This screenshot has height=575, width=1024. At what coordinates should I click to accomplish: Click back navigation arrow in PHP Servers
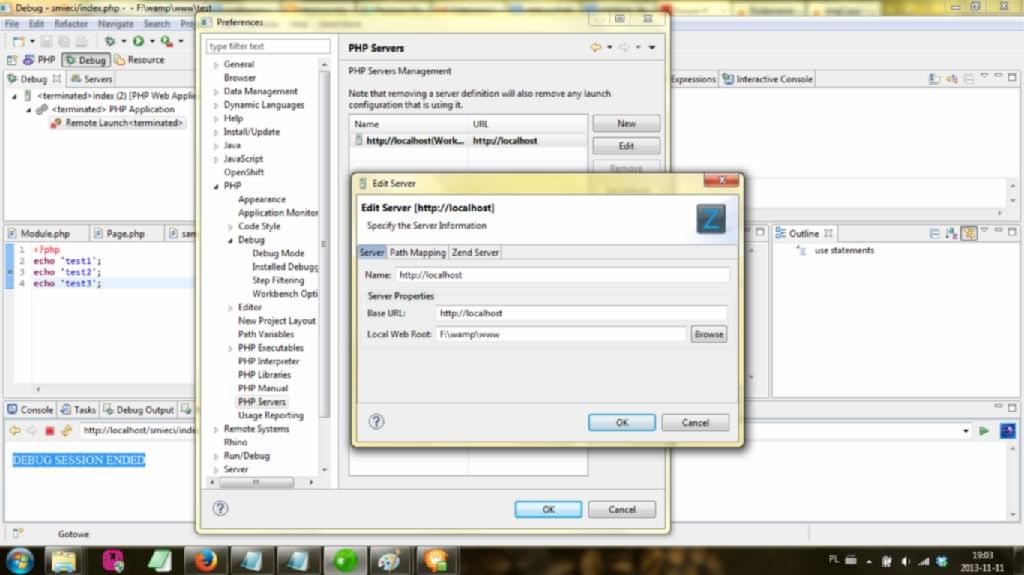click(x=596, y=47)
